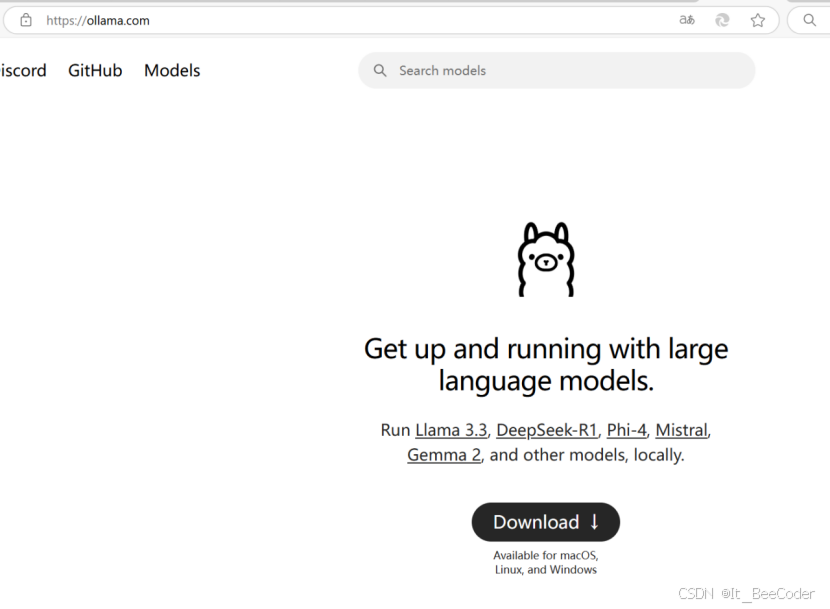The image size is (830, 609).
Task: Open the Gemma 2 model link
Action: click(444, 455)
